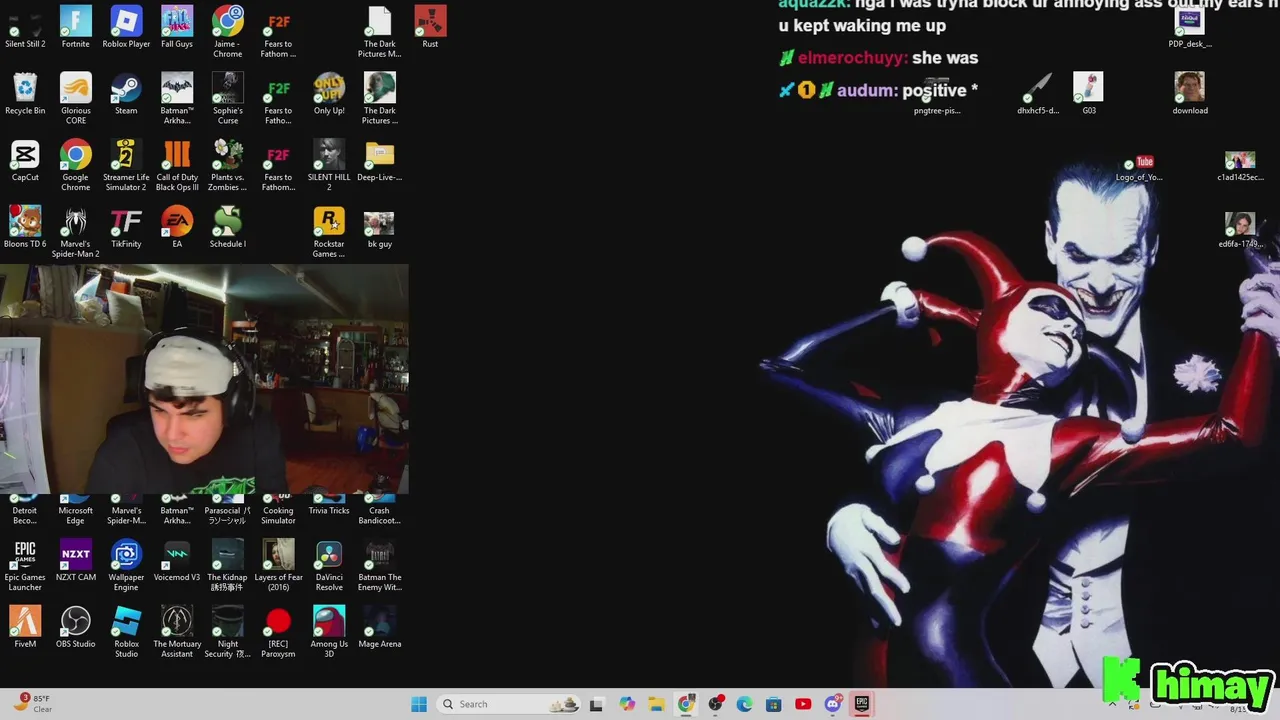Open Task View from the taskbar
1280x720 pixels.
pyautogui.click(x=597, y=704)
